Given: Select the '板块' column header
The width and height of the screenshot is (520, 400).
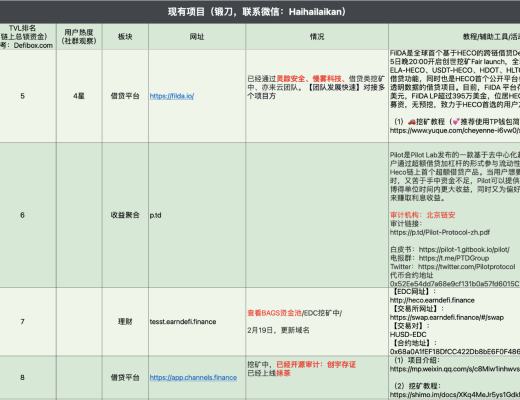Looking at the screenshot, I should point(125,37).
